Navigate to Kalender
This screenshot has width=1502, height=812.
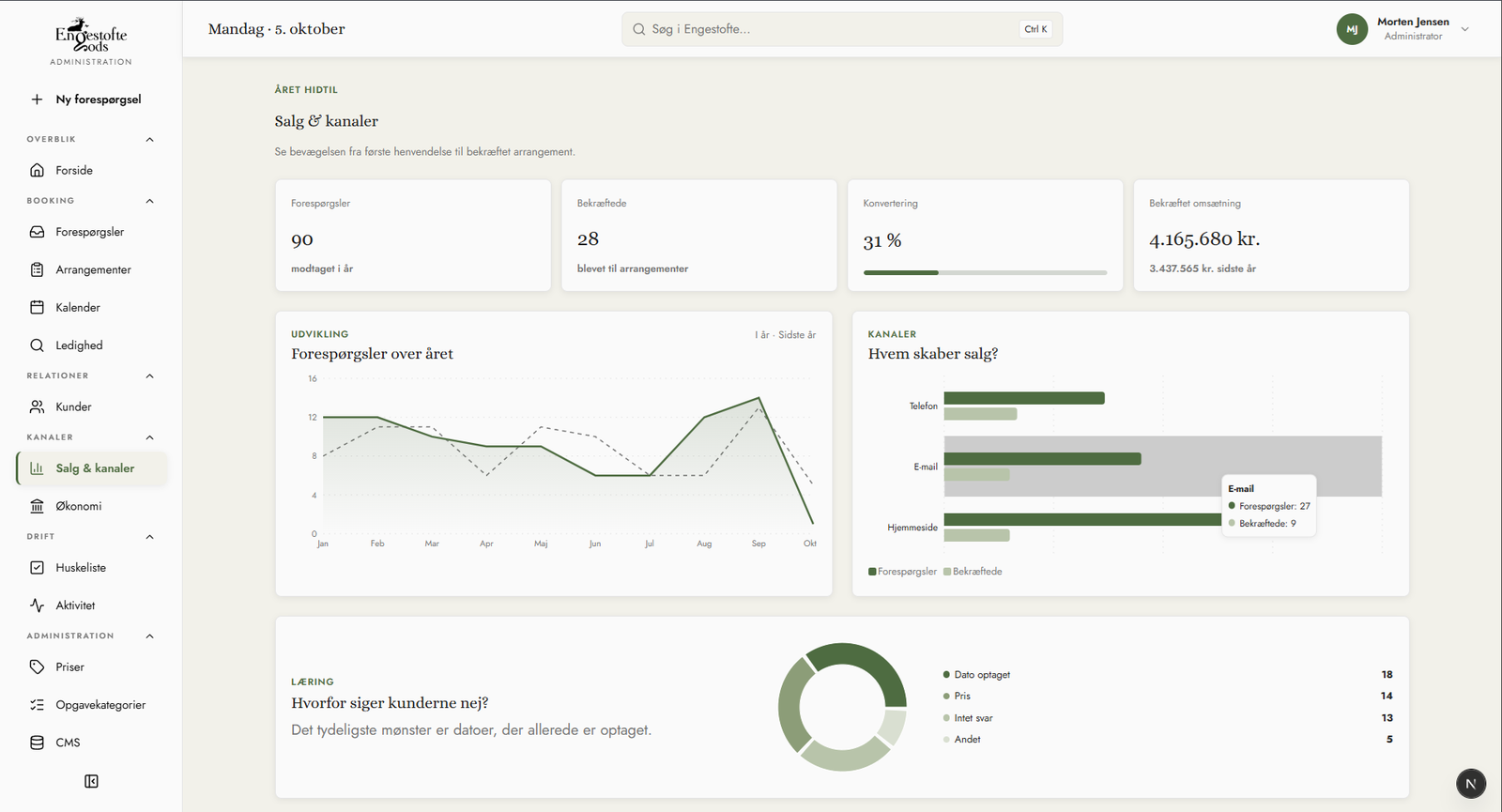tap(91, 307)
